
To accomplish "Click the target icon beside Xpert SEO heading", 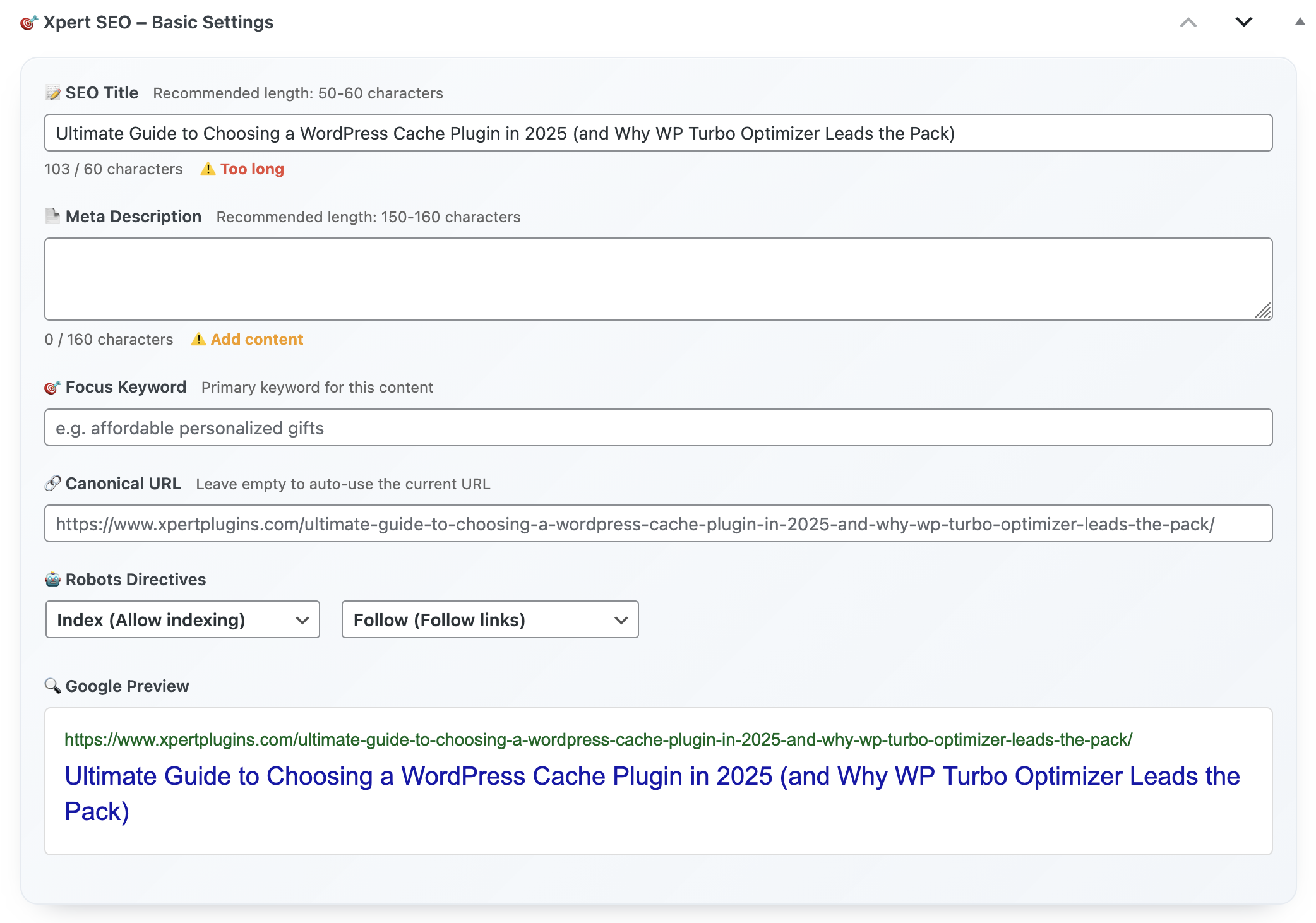I will (28, 23).
